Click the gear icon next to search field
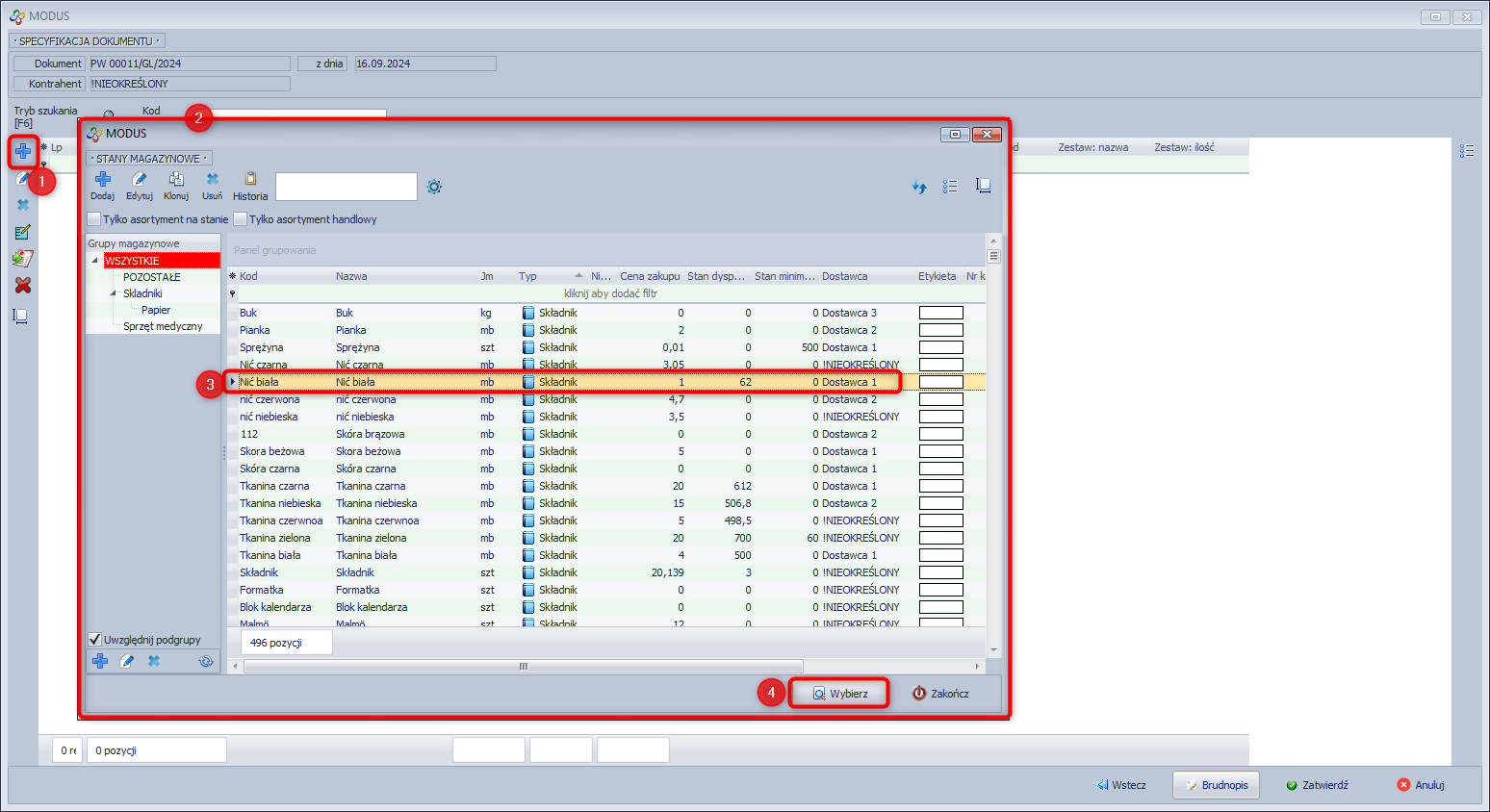This screenshot has width=1490, height=812. [434, 187]
